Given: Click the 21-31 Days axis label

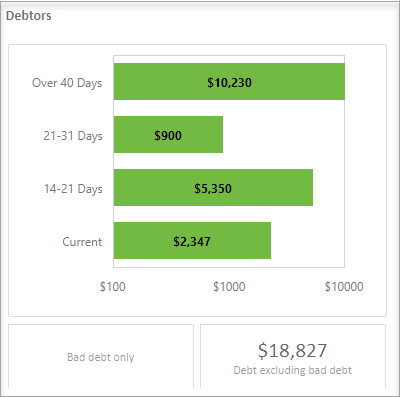Looking at the screenshot, I should [x=73, y=136].
